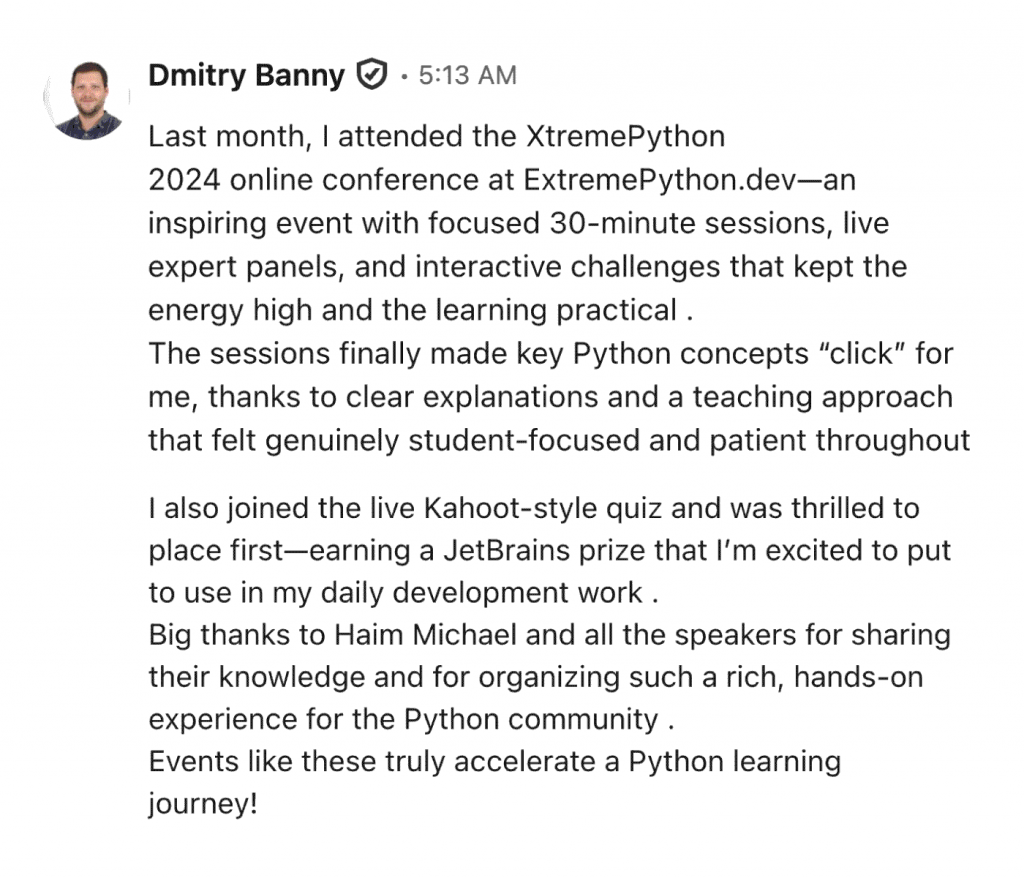This screenshot has height=878, width=1024.
Task: Click the Dmitry Banny author name
Action: pos(246,75)
